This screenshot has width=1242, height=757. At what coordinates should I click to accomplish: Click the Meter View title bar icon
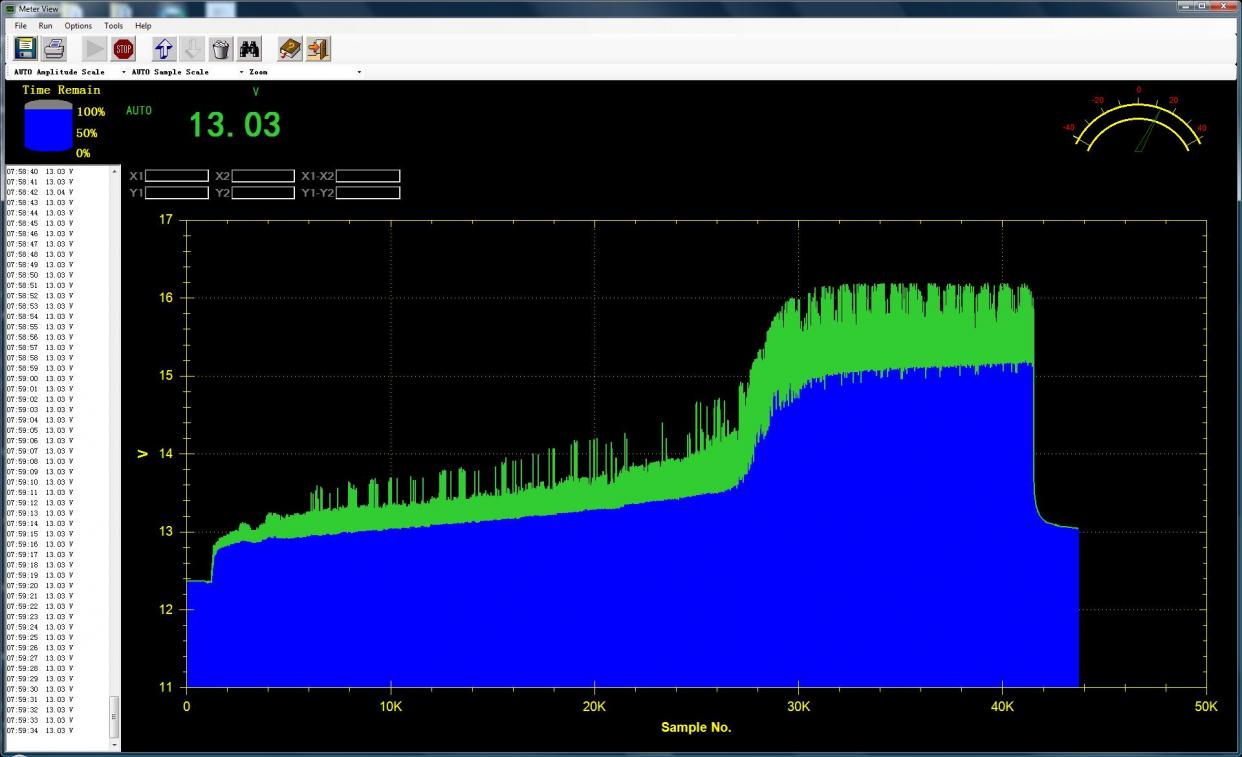(10, 8)
